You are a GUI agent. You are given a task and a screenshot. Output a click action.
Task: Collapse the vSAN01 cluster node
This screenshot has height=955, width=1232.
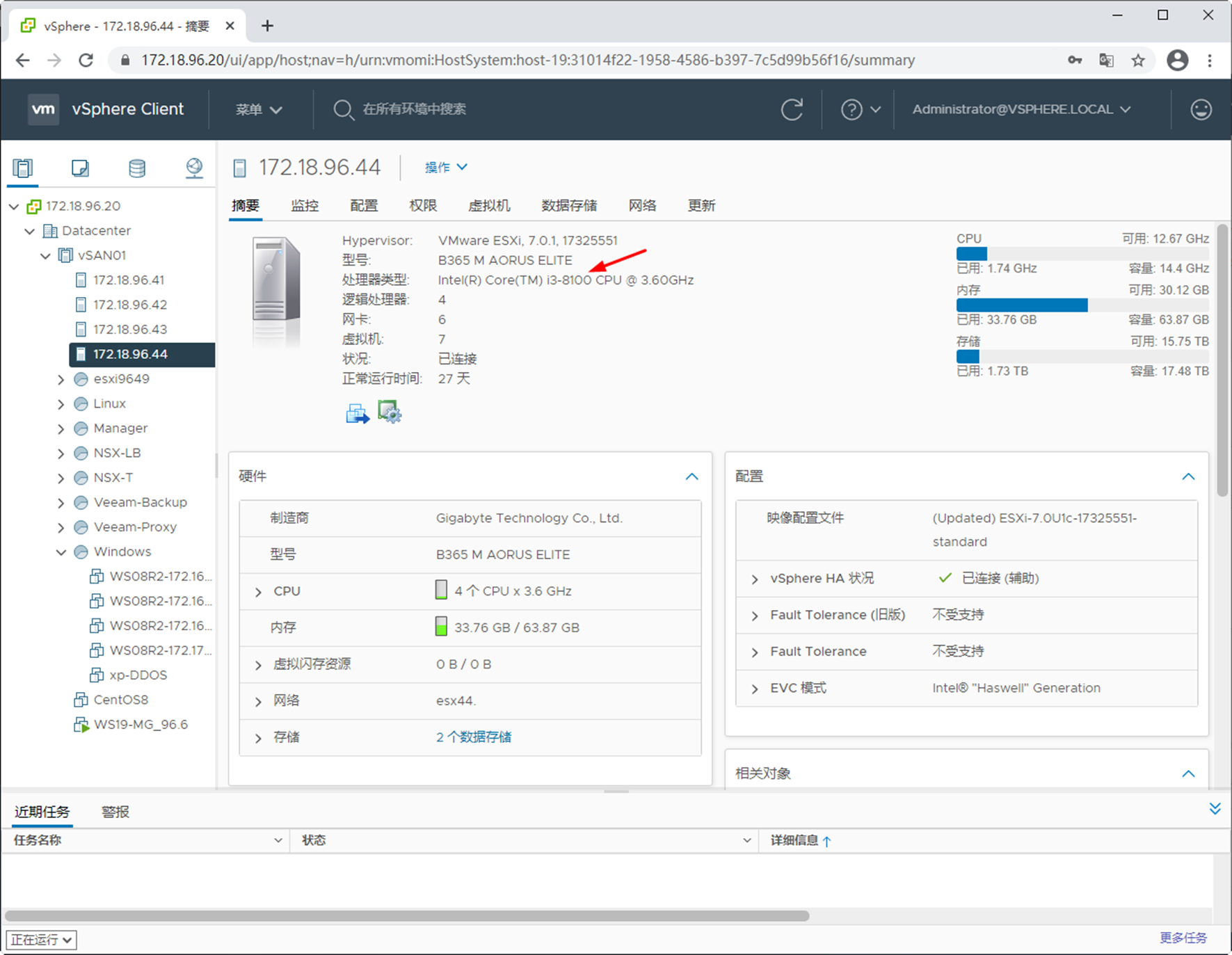[x=45, y=256]
